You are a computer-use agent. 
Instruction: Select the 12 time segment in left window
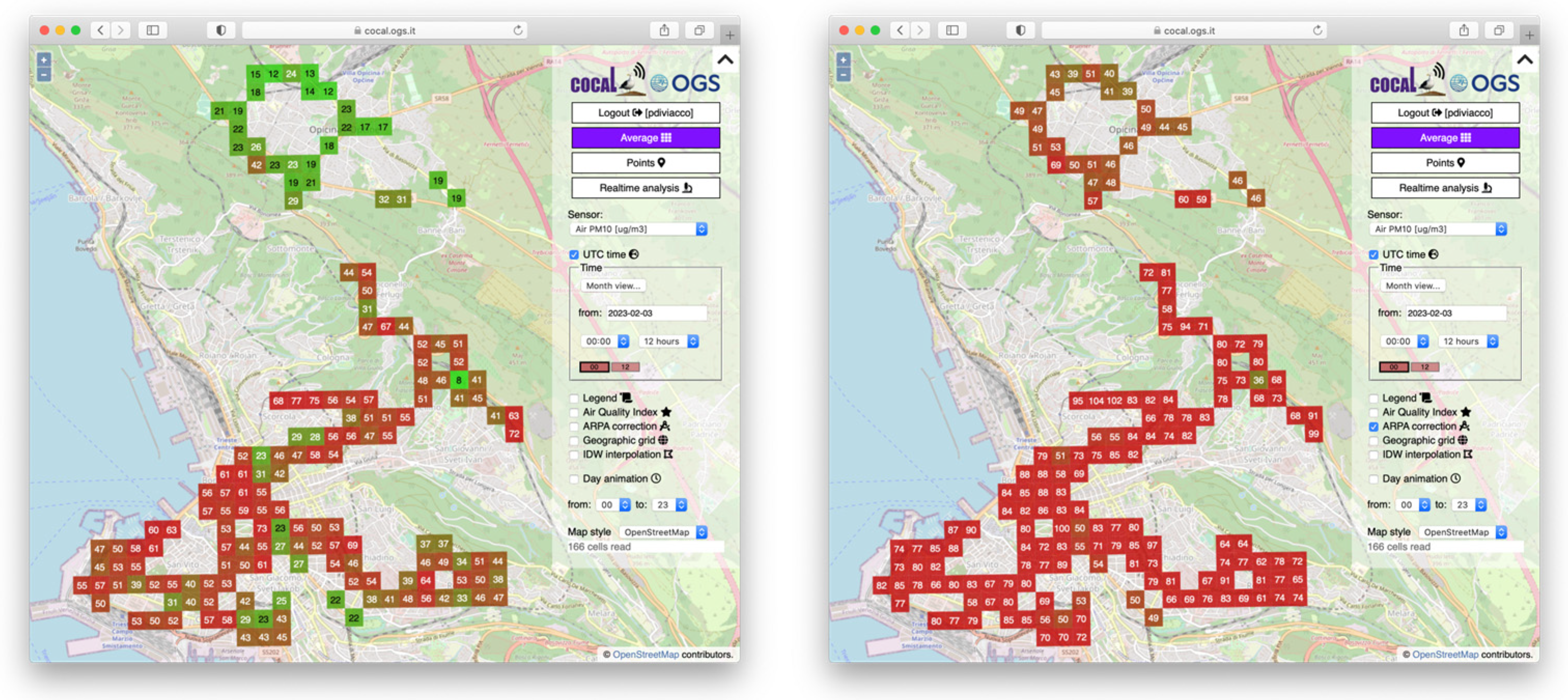click(625, 367)
